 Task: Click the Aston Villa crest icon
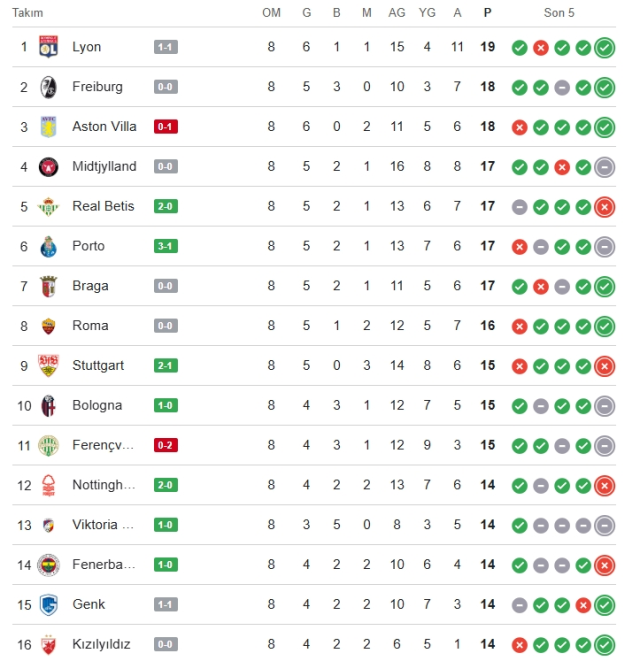(x=48, y=127)
